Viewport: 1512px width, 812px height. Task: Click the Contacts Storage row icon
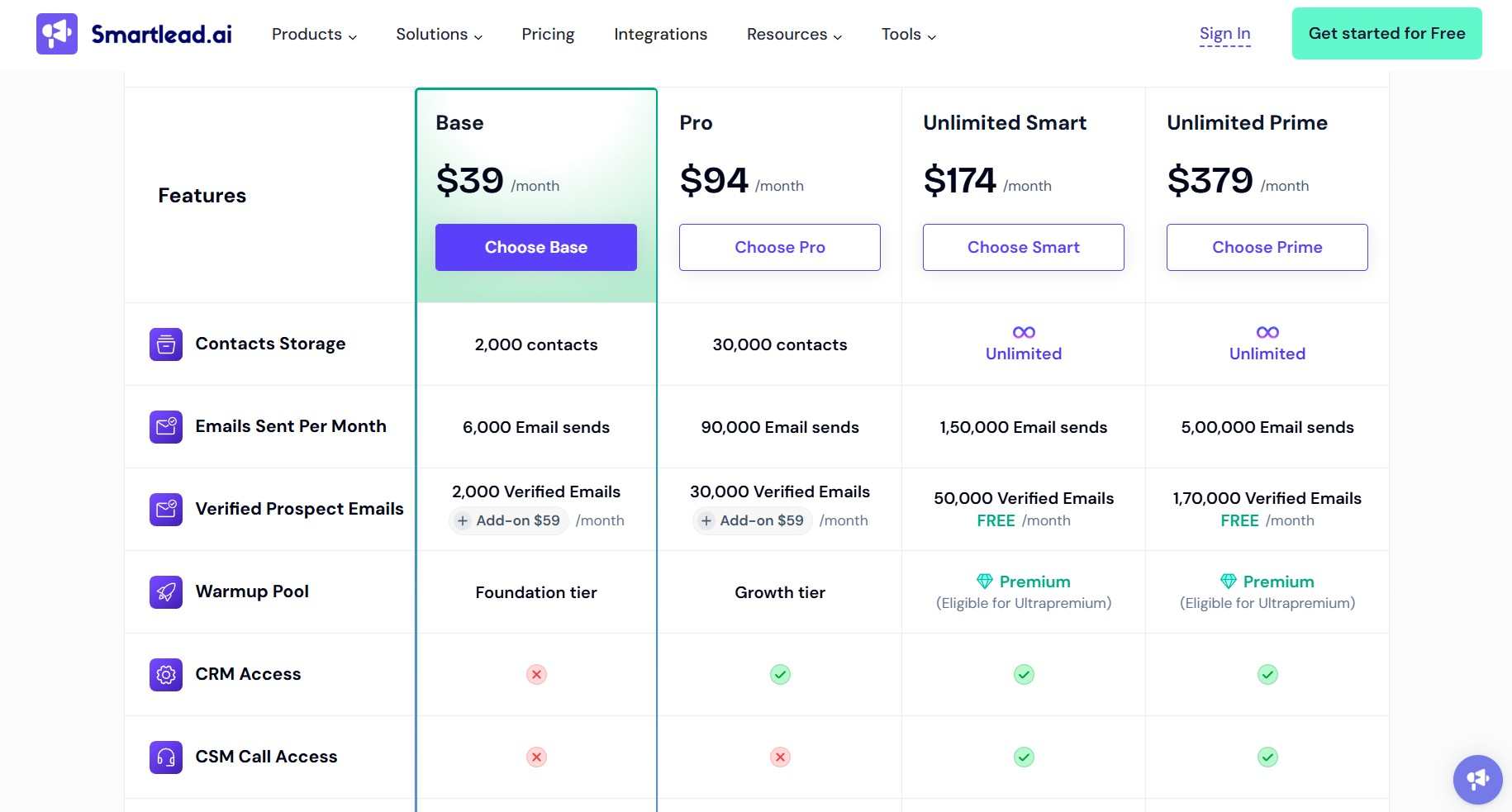click(x=165, y=344)
